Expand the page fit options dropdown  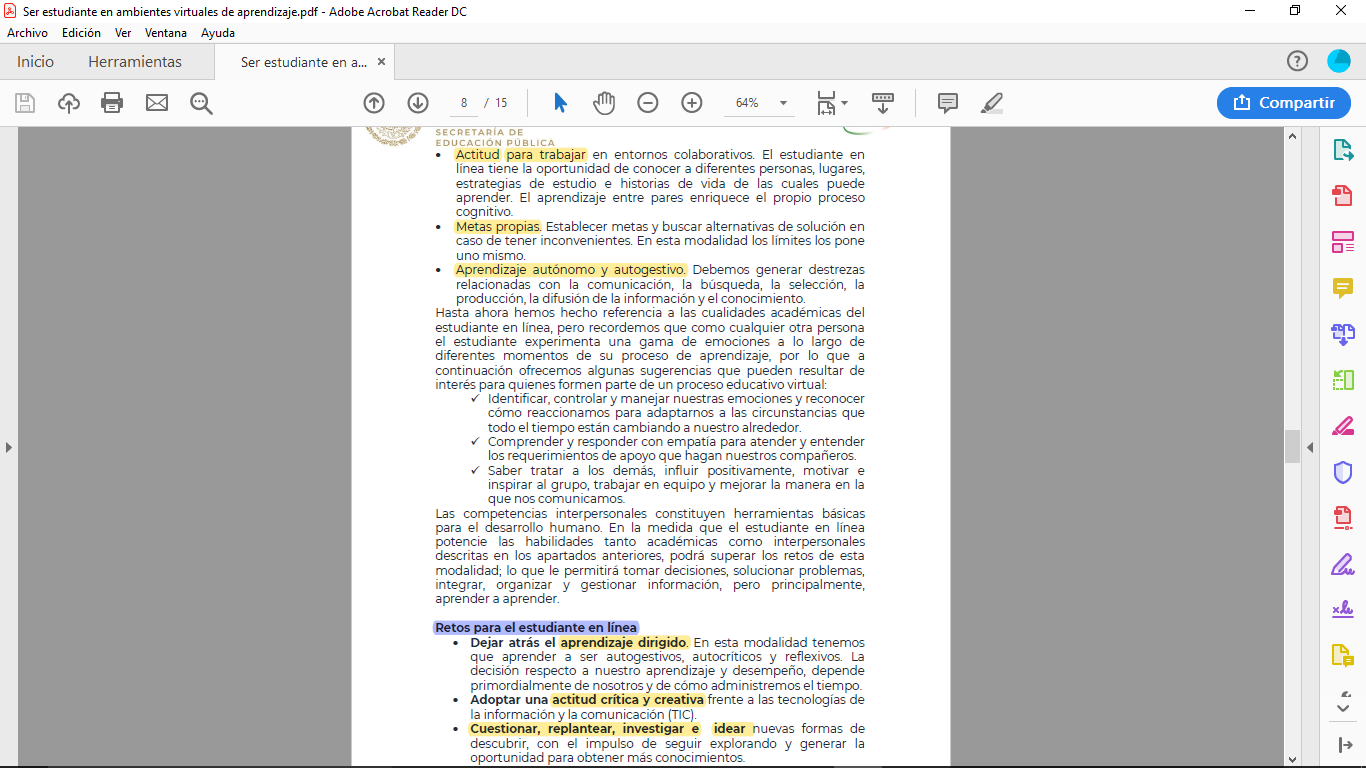[x=832, y=103]
